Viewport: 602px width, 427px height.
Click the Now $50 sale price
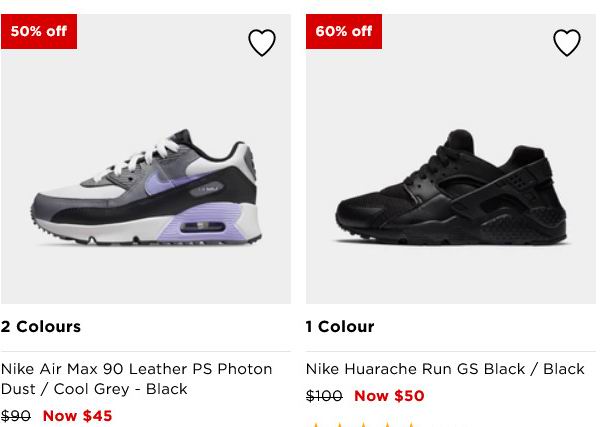click(389, 396)
